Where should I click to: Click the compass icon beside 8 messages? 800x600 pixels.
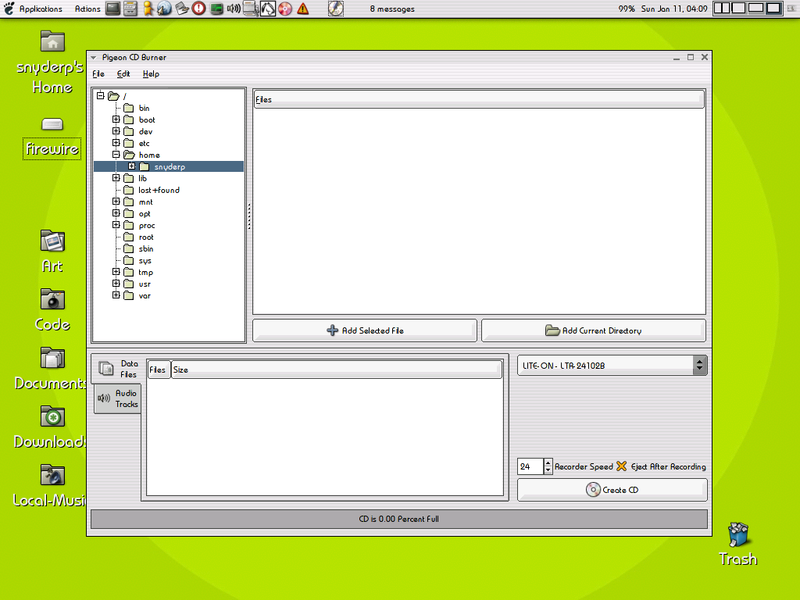(335, 9)
